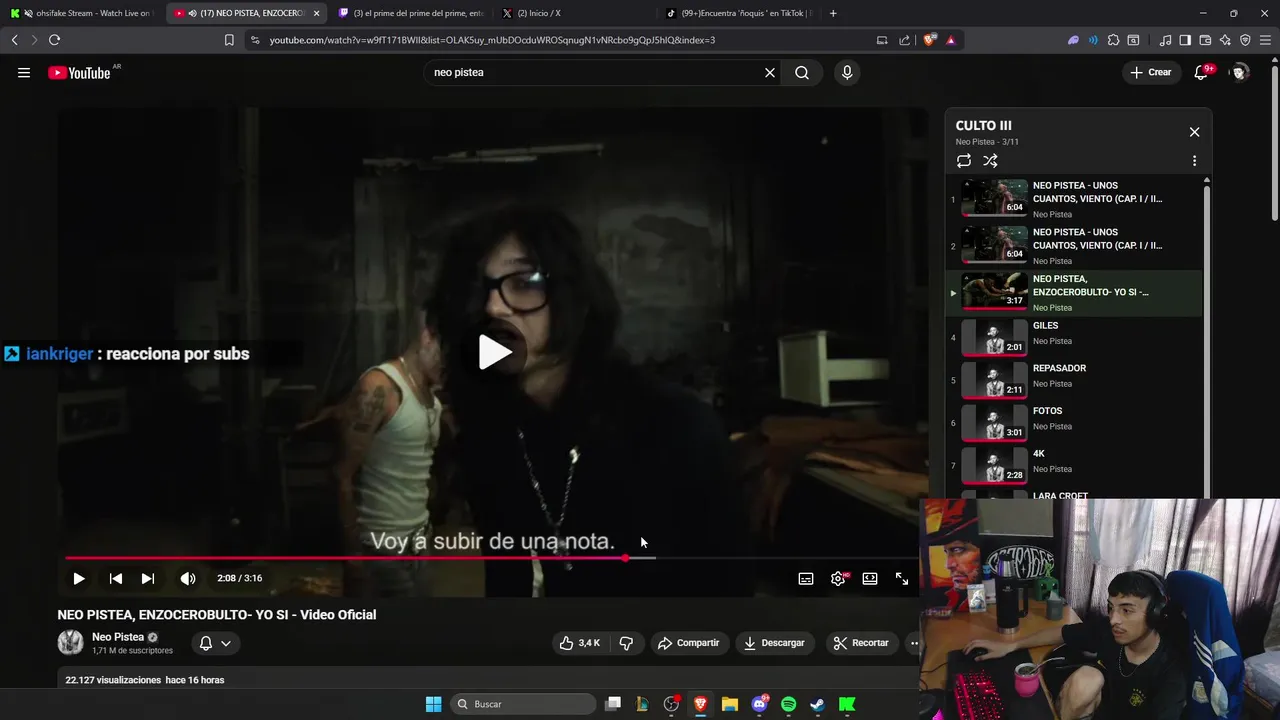Open Steam from the taskbar
The image size is (1280, 720).
pyautogui.click(x=817, y=704)
